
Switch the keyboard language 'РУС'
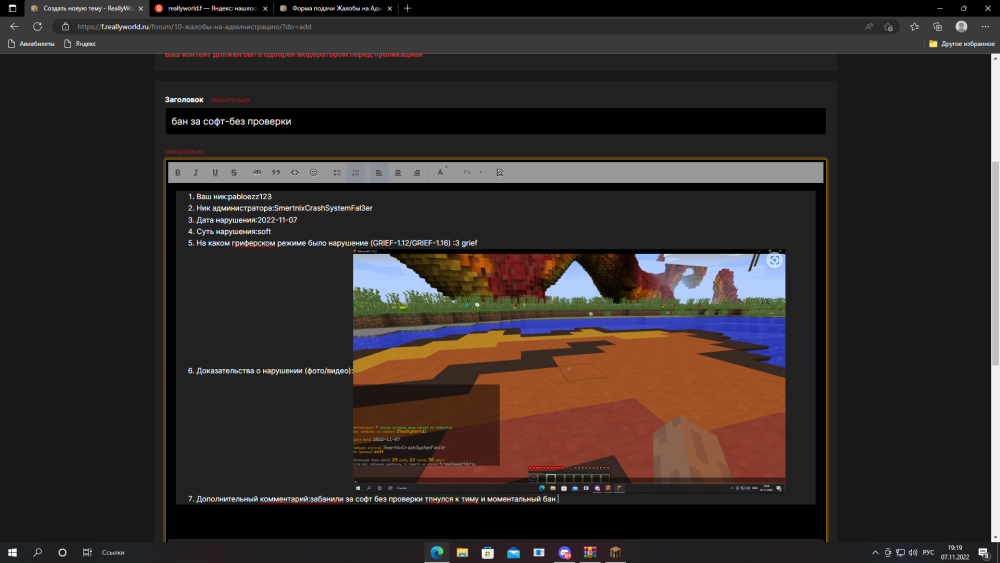tap(929, 552)
